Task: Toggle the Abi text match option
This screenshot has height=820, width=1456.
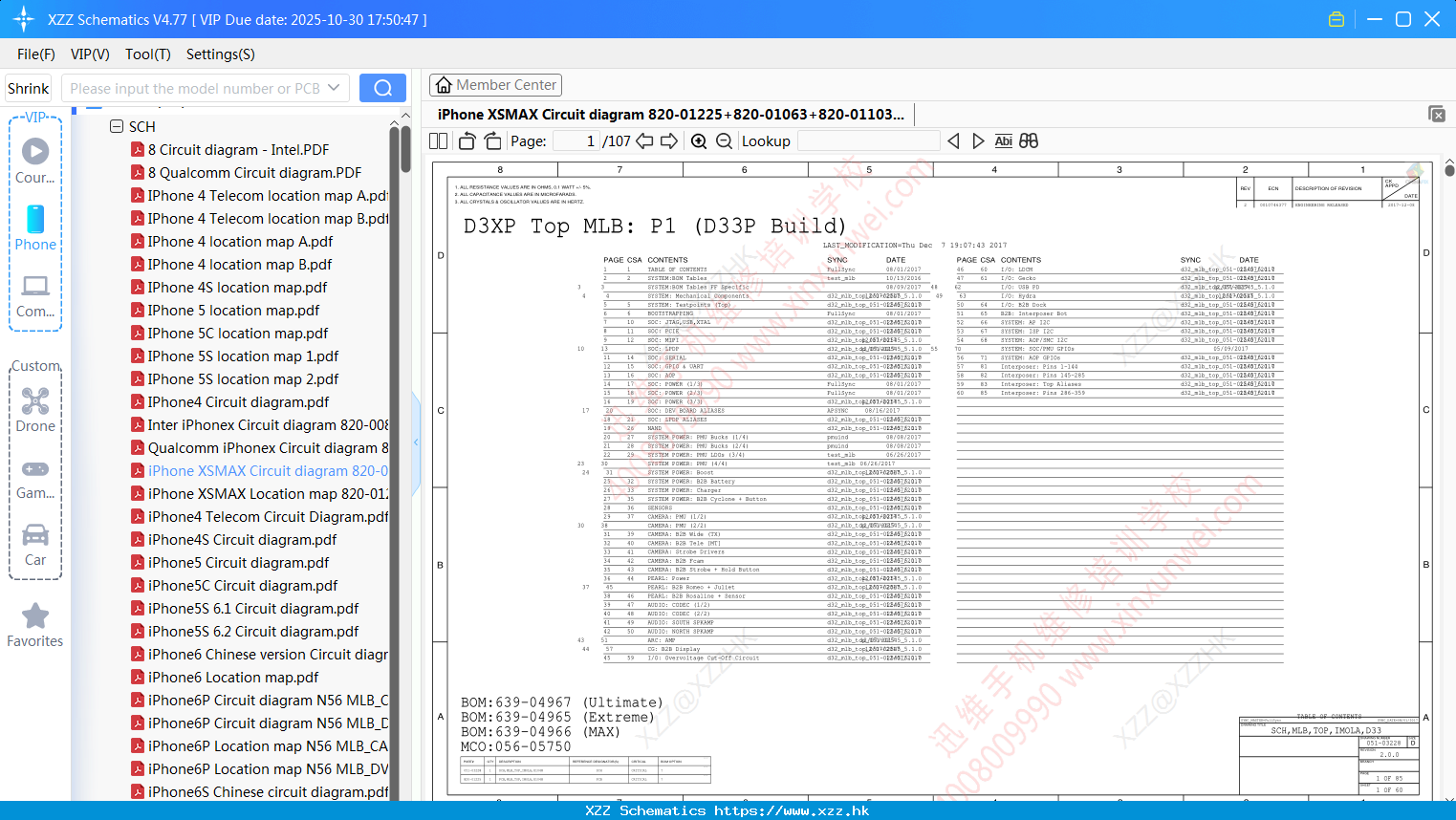Action: pos(1003,141)
